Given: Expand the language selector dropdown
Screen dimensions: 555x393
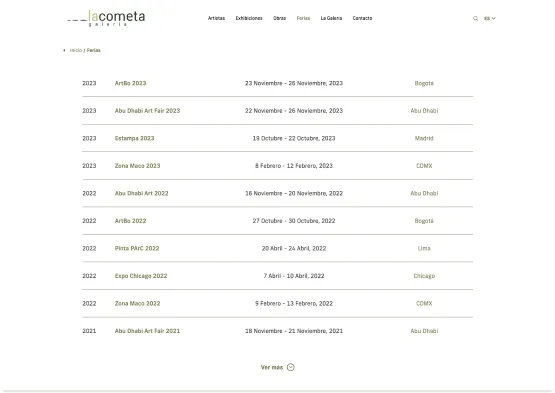Looking at the screenshot, I should (490, 18).
